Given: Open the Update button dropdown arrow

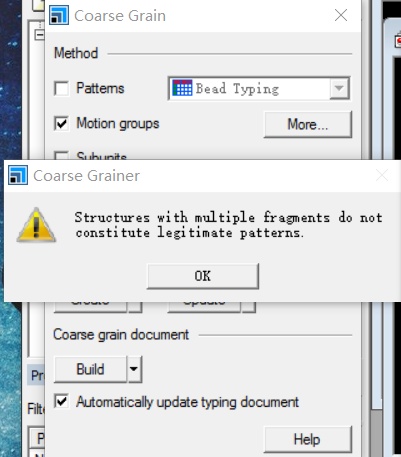Looking at the screenshot, I should point(248,307).
